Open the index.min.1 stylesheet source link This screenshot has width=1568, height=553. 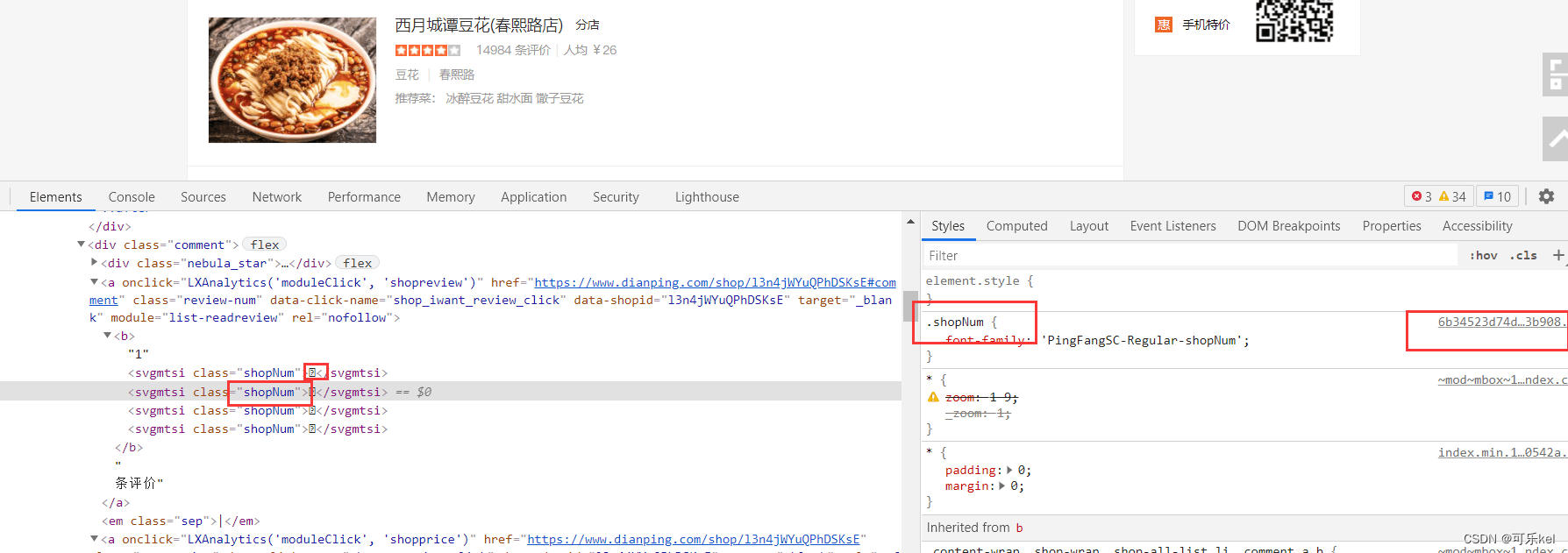coord(1500,452)
